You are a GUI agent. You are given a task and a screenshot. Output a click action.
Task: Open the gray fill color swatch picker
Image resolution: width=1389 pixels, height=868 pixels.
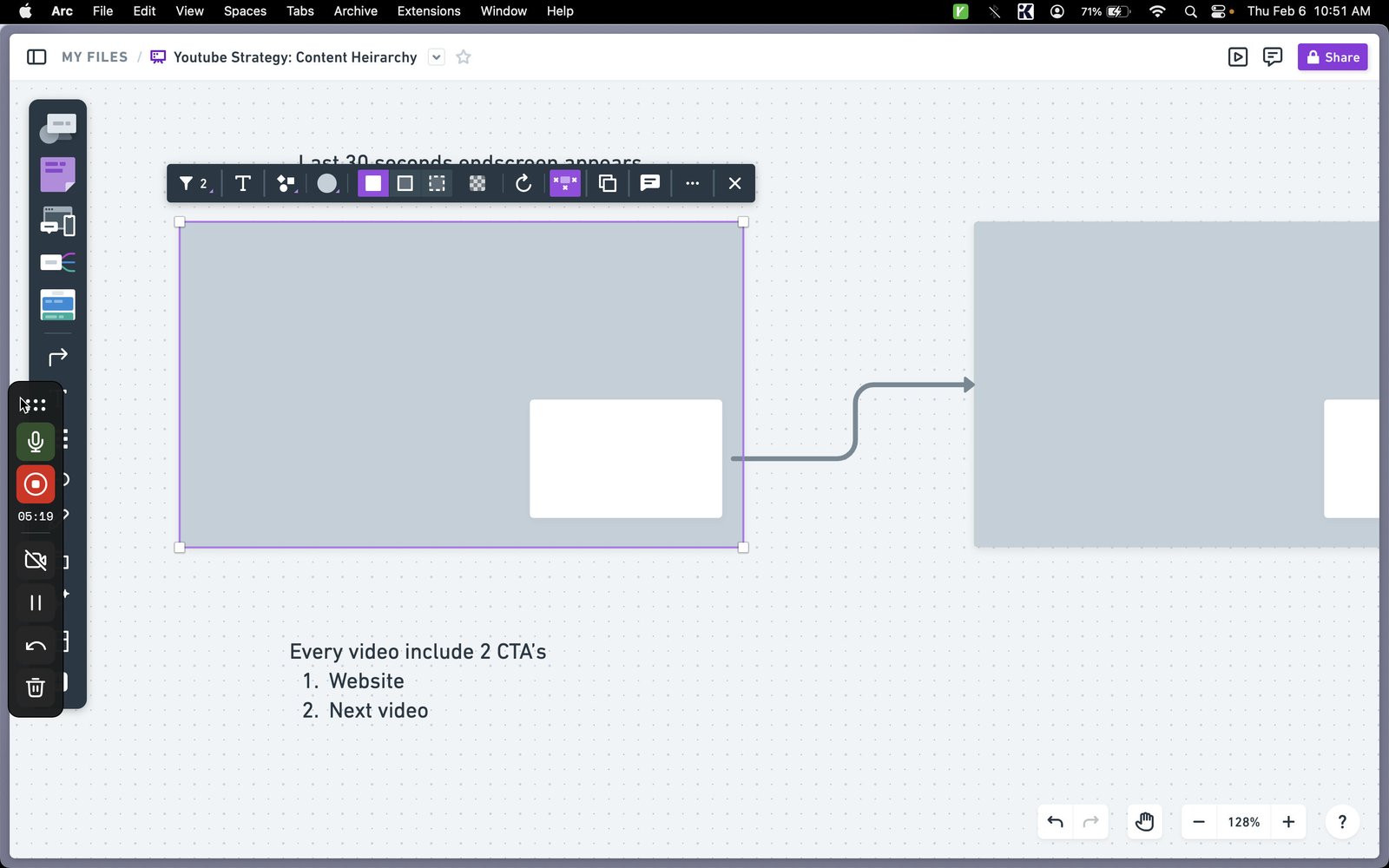327,183
